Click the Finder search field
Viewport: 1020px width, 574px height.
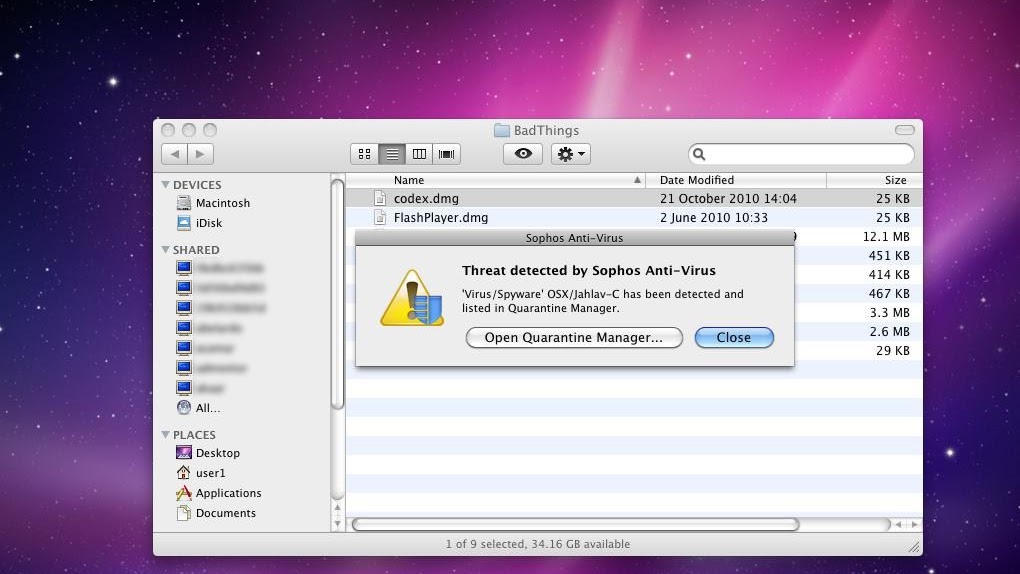tap(801, 154)
